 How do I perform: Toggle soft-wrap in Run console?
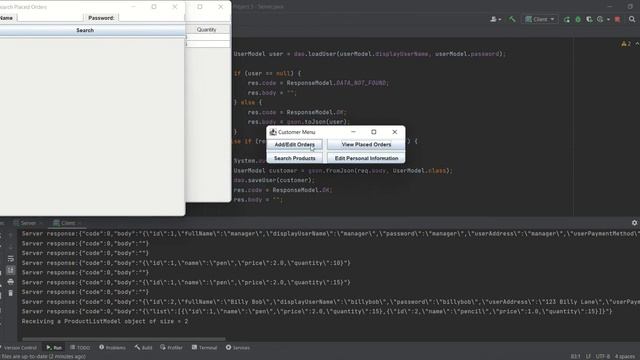click(11, 259)
